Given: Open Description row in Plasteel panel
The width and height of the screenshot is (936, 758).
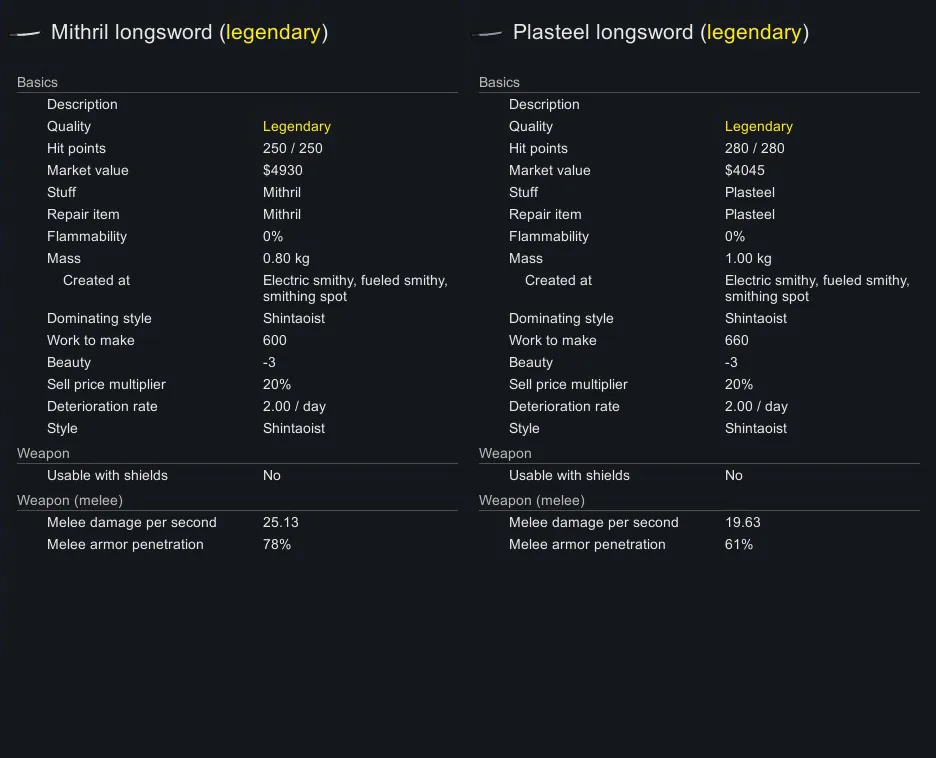Looking at the screenshot, I should pos(544,104).
